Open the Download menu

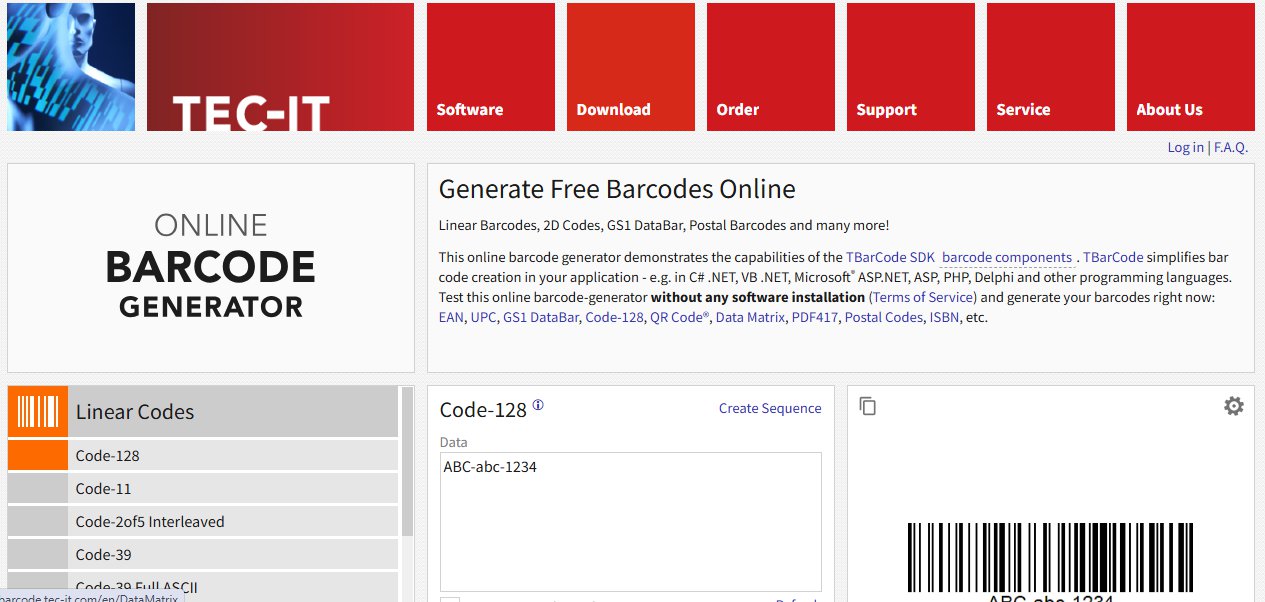click(613, 109)
